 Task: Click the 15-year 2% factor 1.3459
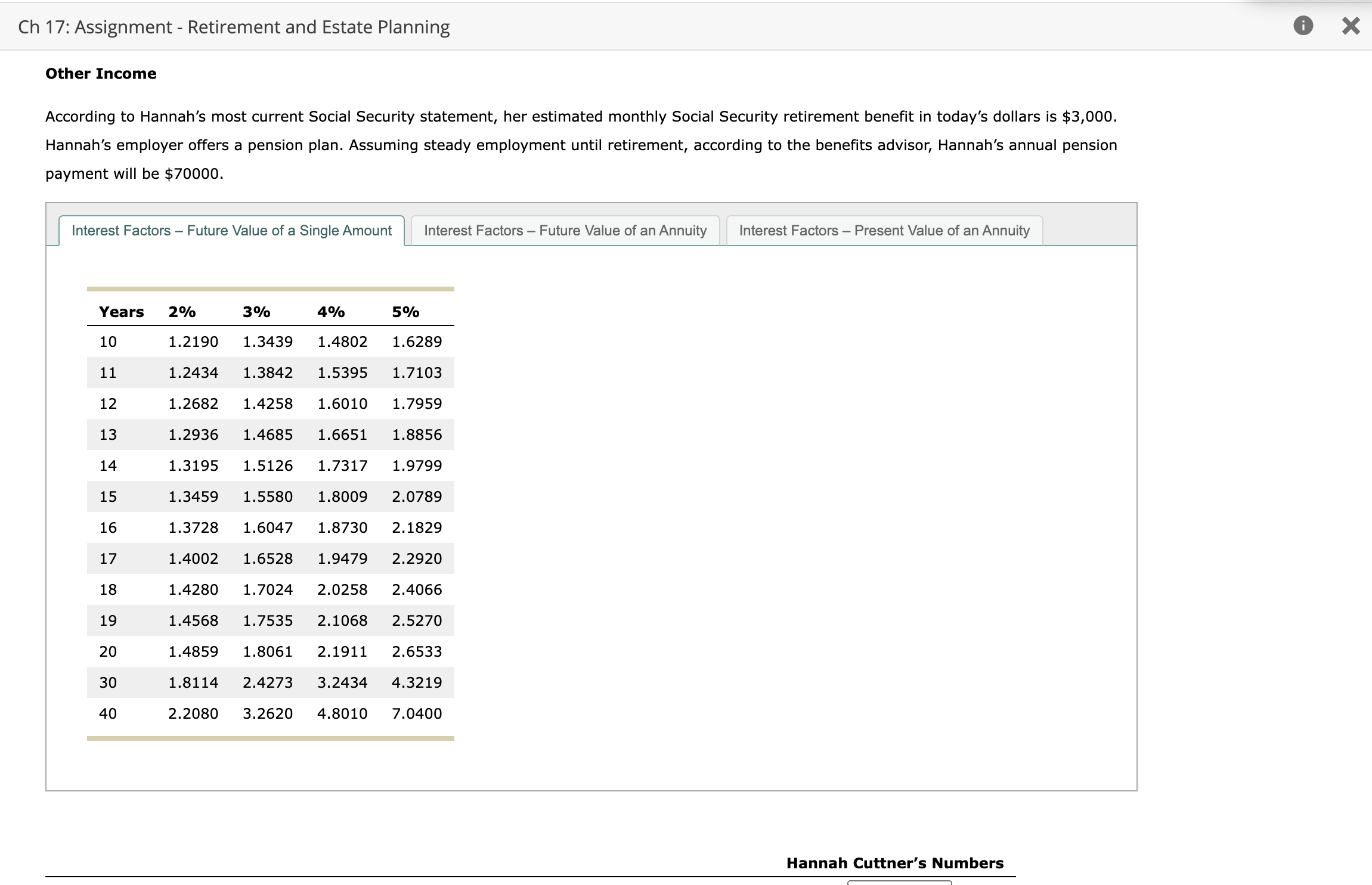pyautogui.click(x=193, y=496)
